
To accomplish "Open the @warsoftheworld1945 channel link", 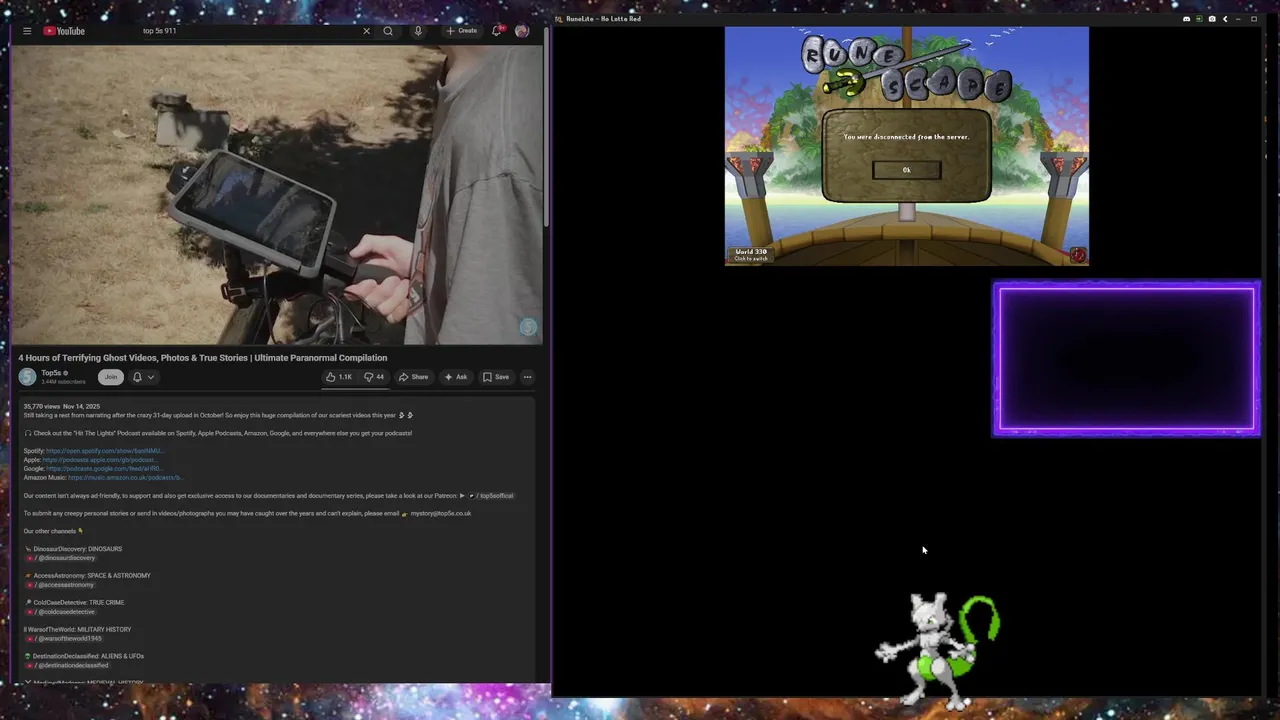I will click(x=64, y=638).
